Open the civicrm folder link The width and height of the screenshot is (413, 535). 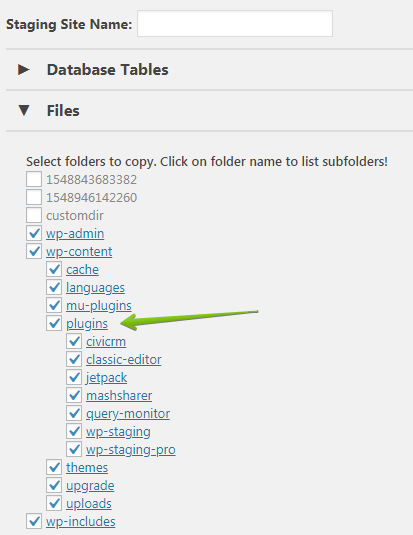[x=106, y=342]
